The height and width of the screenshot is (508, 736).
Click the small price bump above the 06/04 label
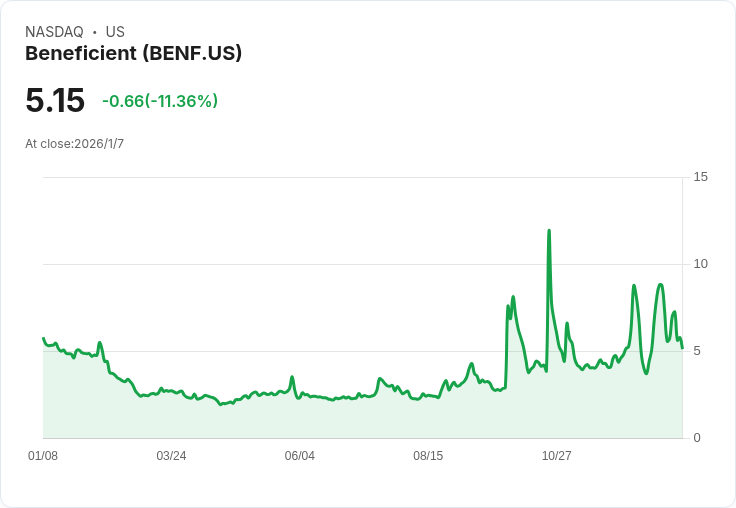[x=292, y=378]
